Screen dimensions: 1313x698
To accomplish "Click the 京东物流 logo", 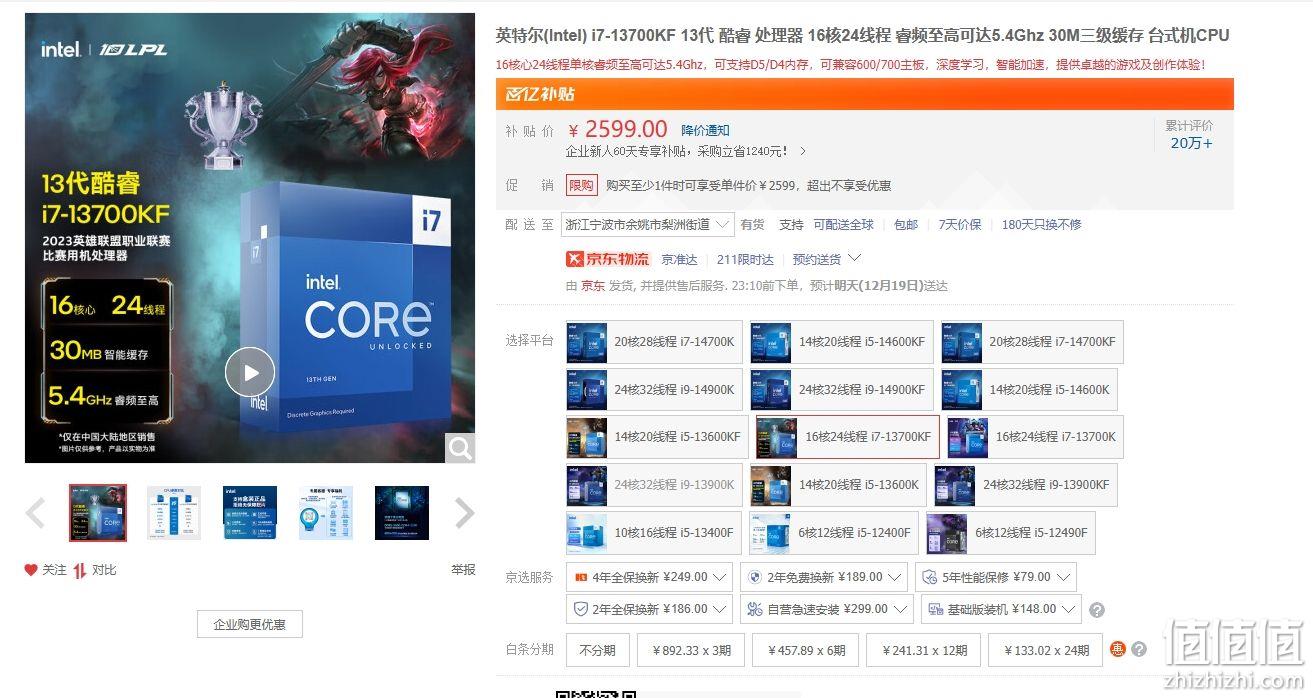I will [608, 259].
